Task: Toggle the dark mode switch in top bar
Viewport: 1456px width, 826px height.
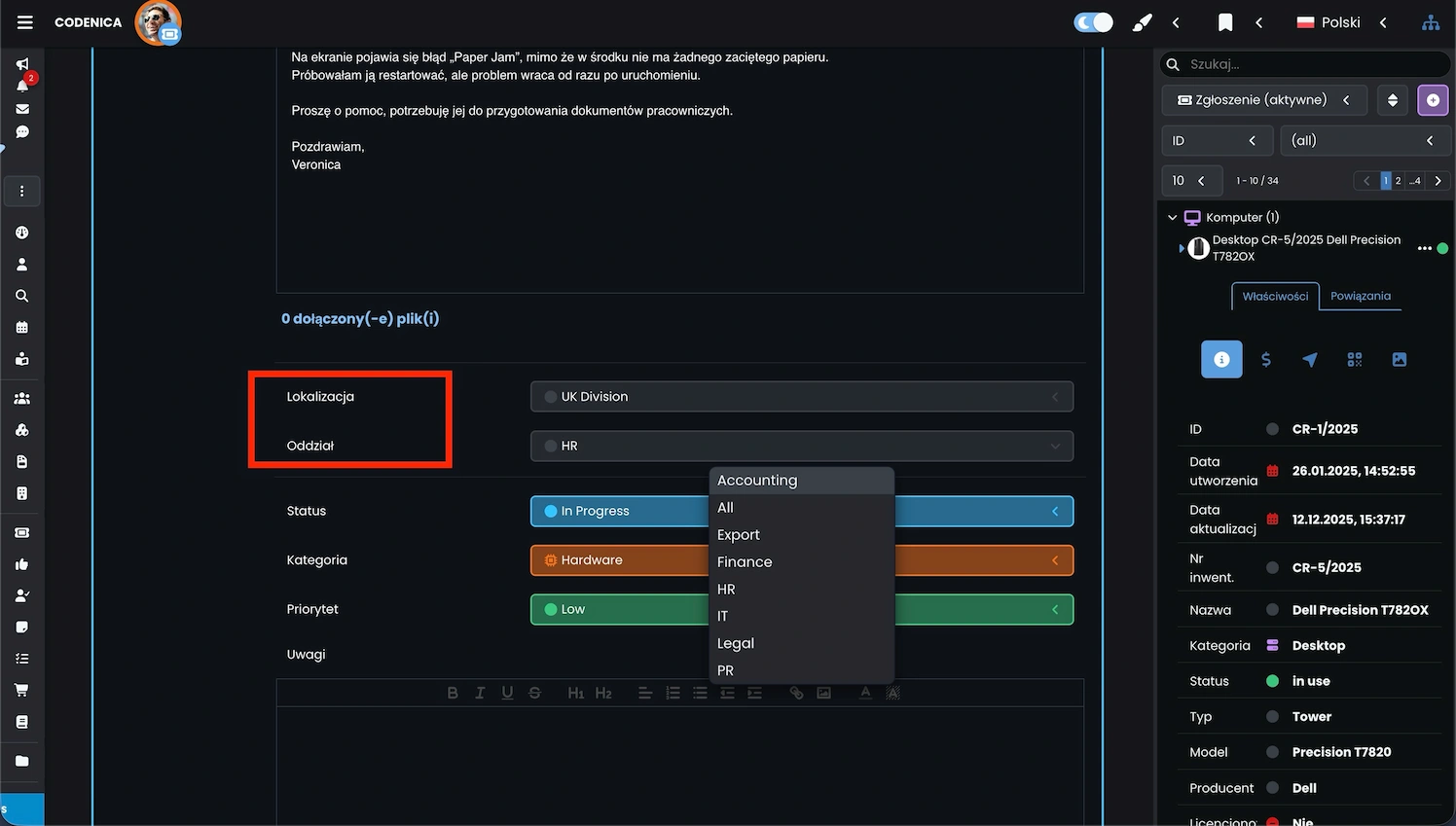Action: click(1093, 21)
